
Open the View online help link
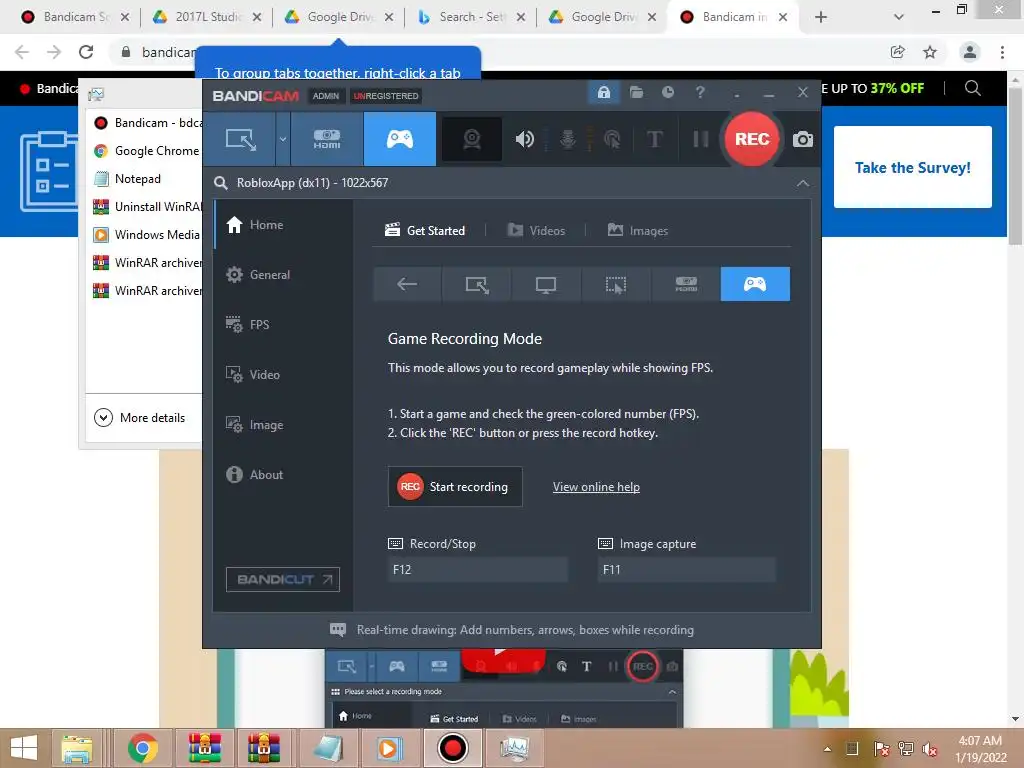(x=596, y=487)
